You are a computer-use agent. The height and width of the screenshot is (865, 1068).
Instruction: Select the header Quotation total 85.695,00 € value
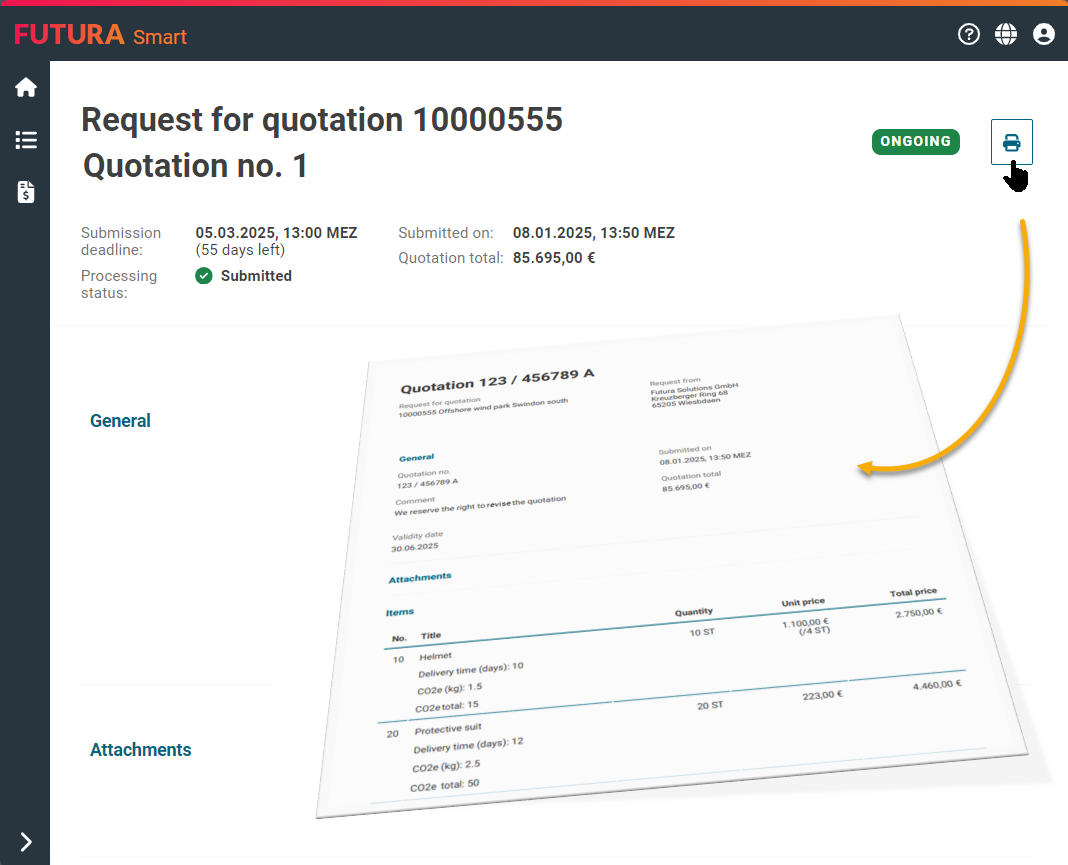(x=554, y=258)
